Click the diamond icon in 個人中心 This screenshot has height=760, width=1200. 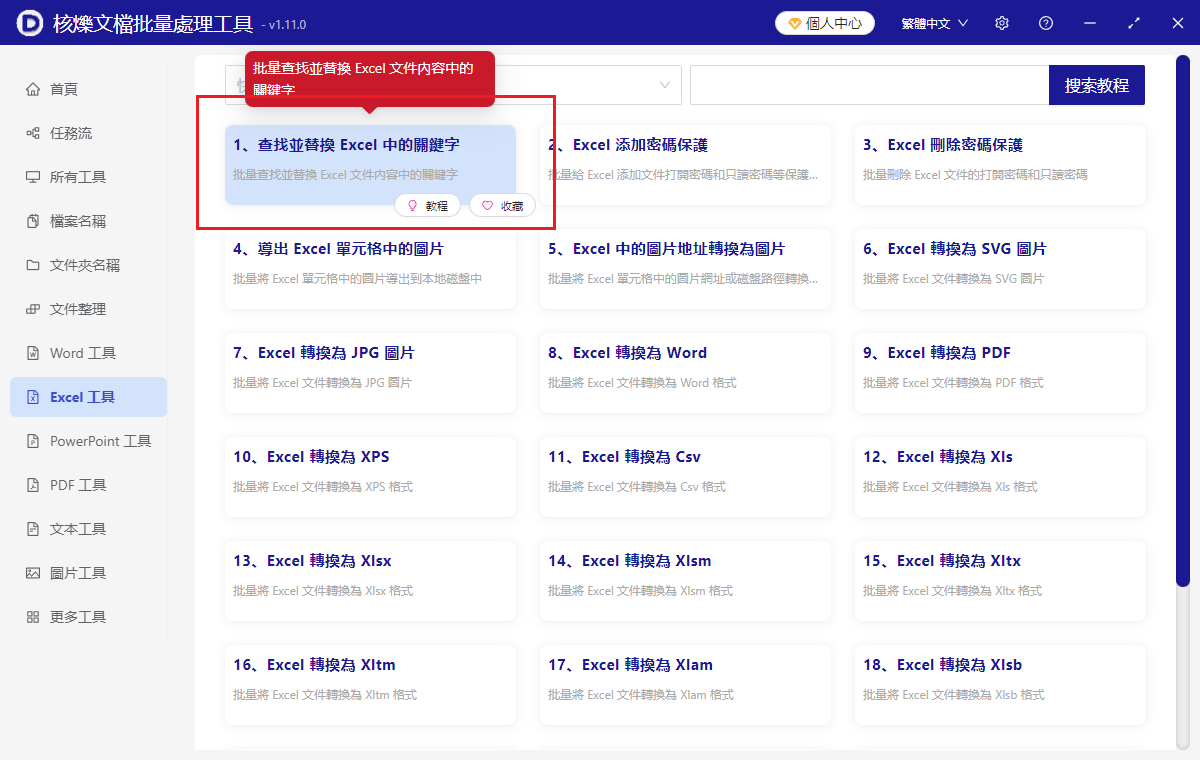point(795,23)
